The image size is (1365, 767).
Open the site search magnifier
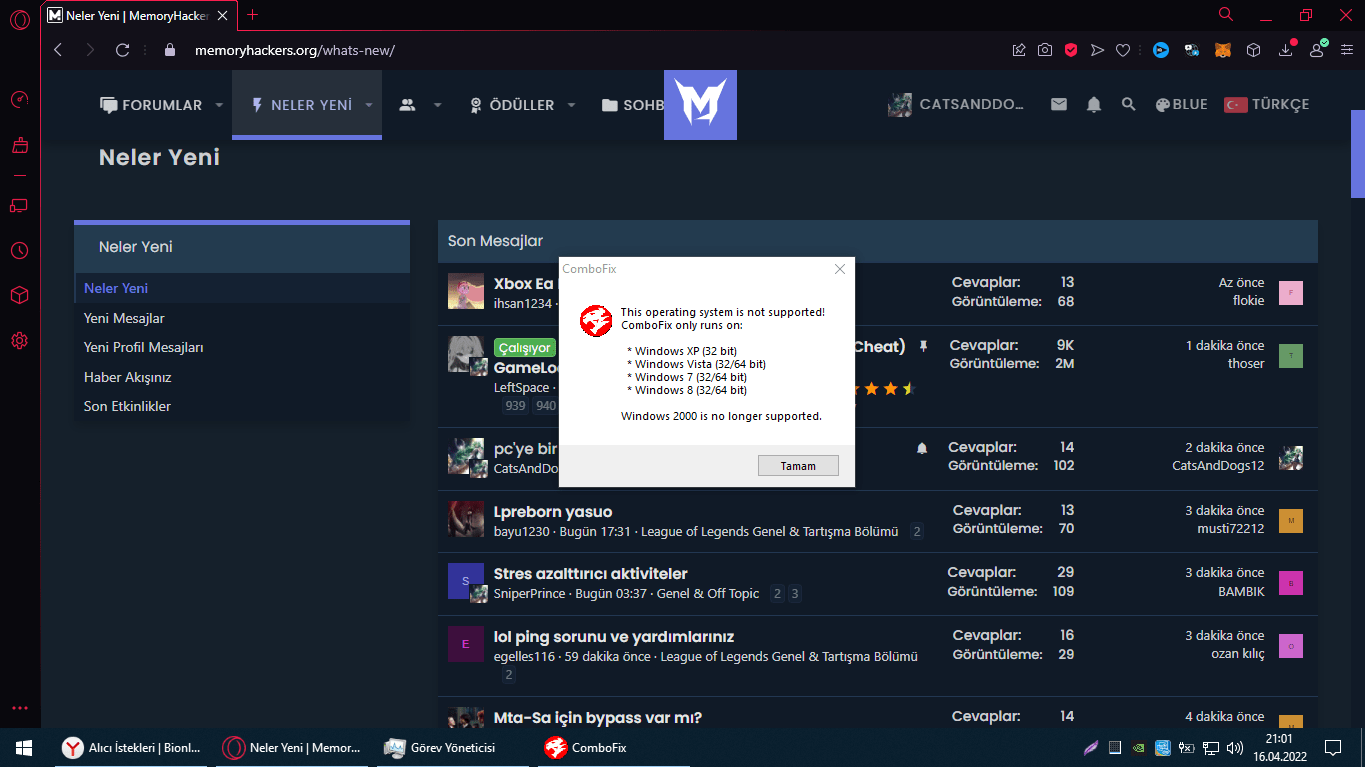point(1128,104)
